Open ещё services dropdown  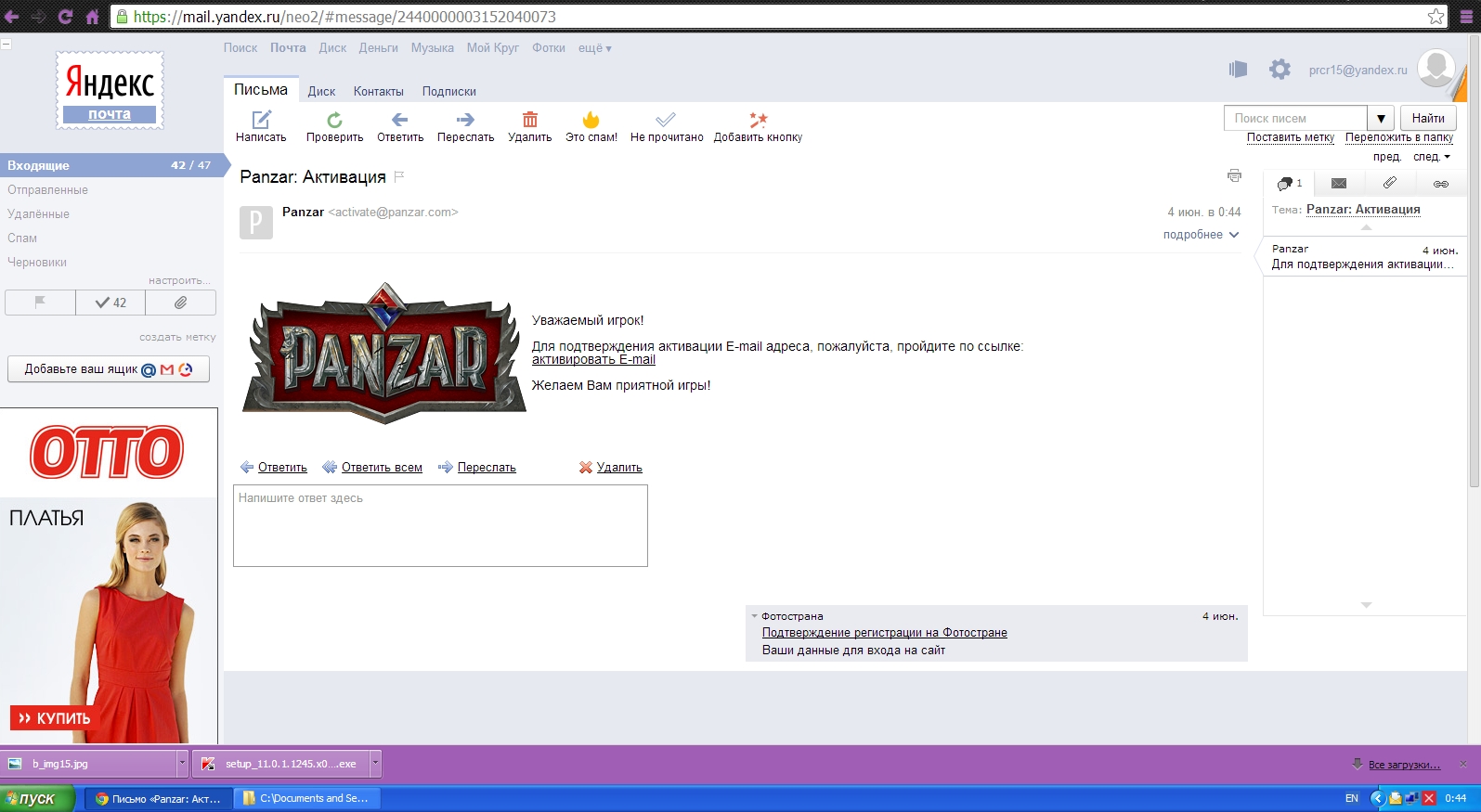click(x=594, y=48)
